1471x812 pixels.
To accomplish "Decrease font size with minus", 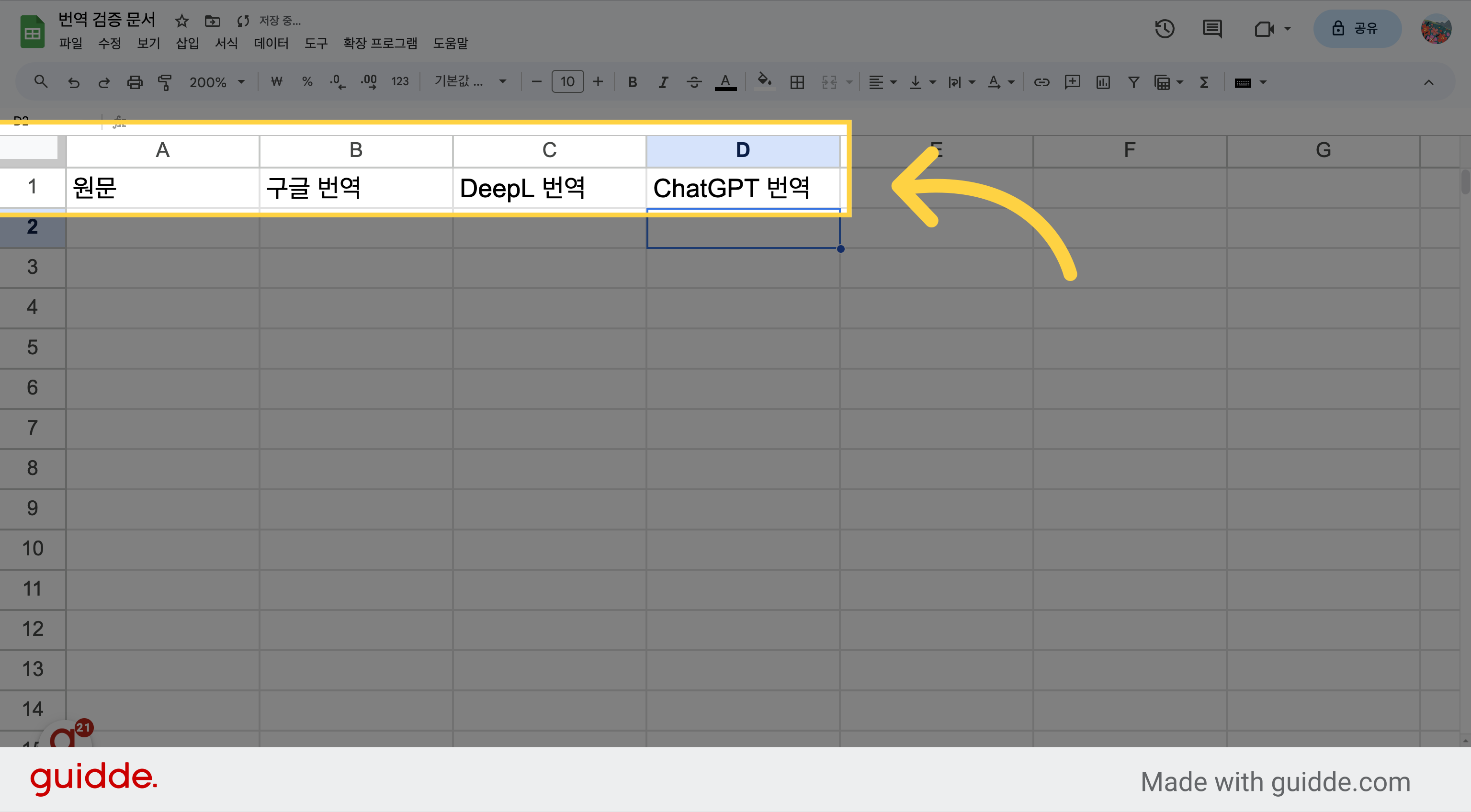I will (536, 82).
